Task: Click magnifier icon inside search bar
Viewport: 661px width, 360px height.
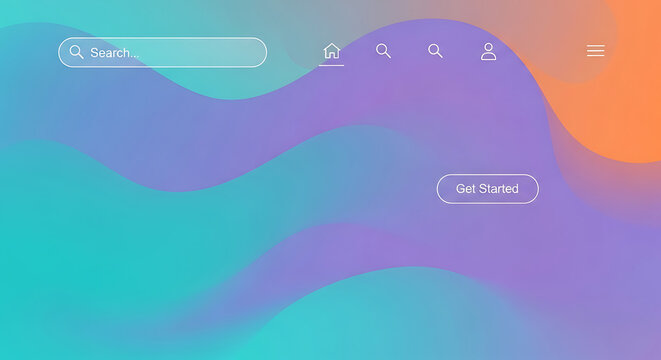Action: click(x=76, y=52)
